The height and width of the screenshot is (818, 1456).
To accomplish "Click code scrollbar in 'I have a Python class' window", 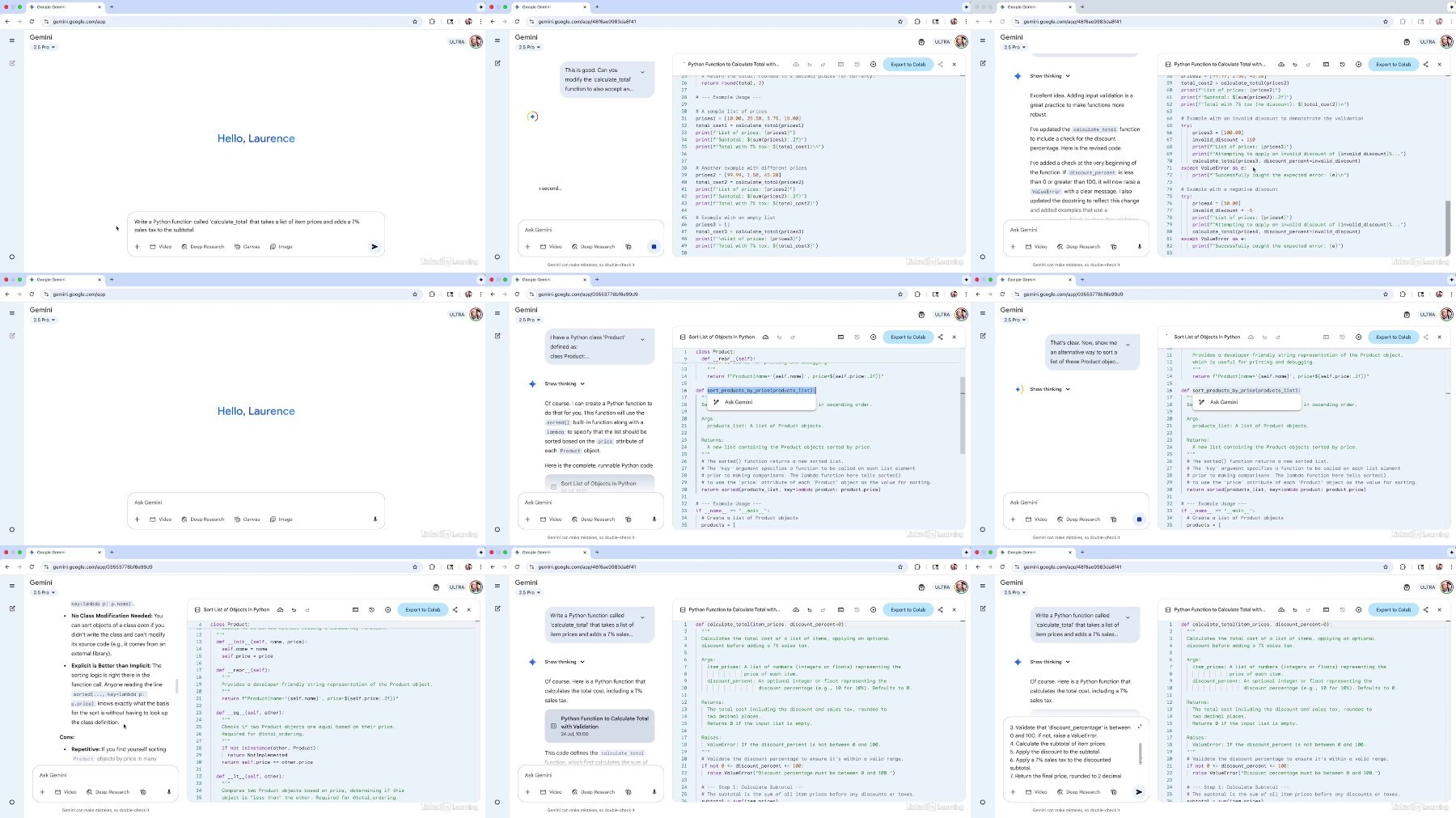I will 963,414.
